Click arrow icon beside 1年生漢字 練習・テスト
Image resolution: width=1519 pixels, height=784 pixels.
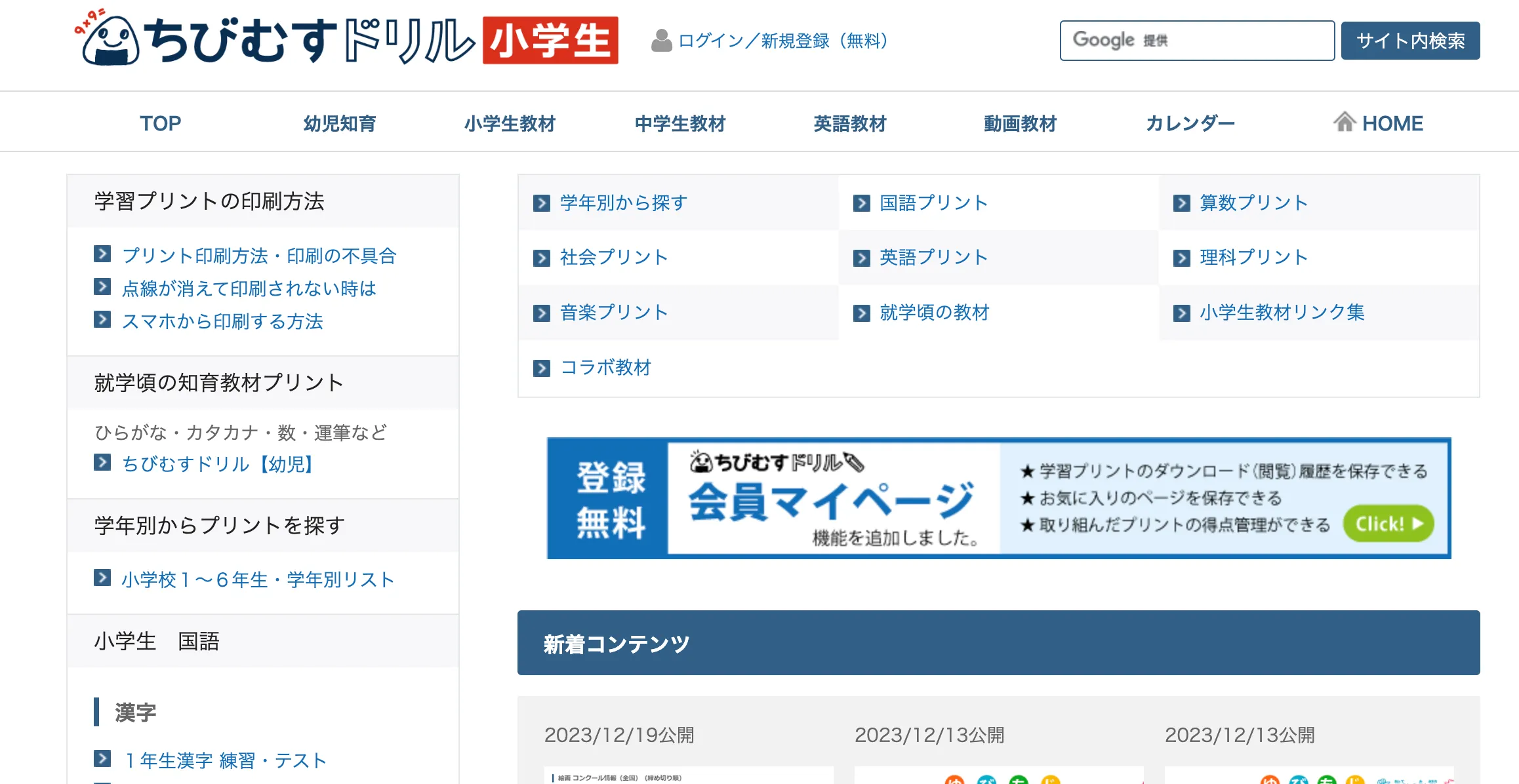click(x=102, y=758)
